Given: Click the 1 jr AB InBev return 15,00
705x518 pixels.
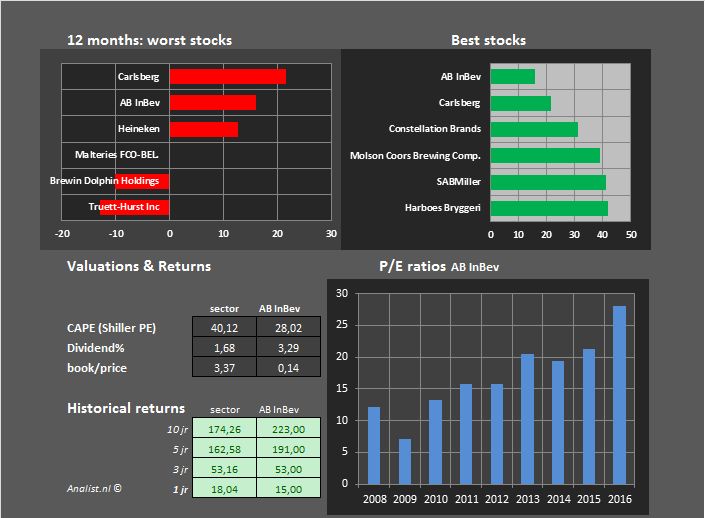Looking at the screenshot, I should click(288, 488).
